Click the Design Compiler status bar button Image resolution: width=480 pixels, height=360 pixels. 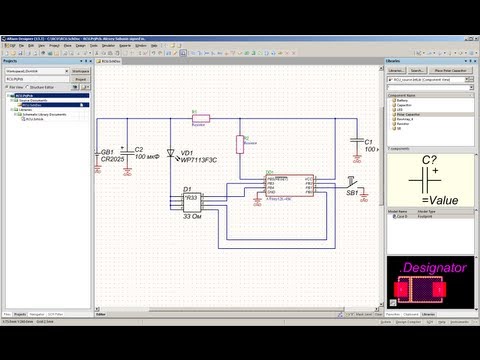point(408,322)
